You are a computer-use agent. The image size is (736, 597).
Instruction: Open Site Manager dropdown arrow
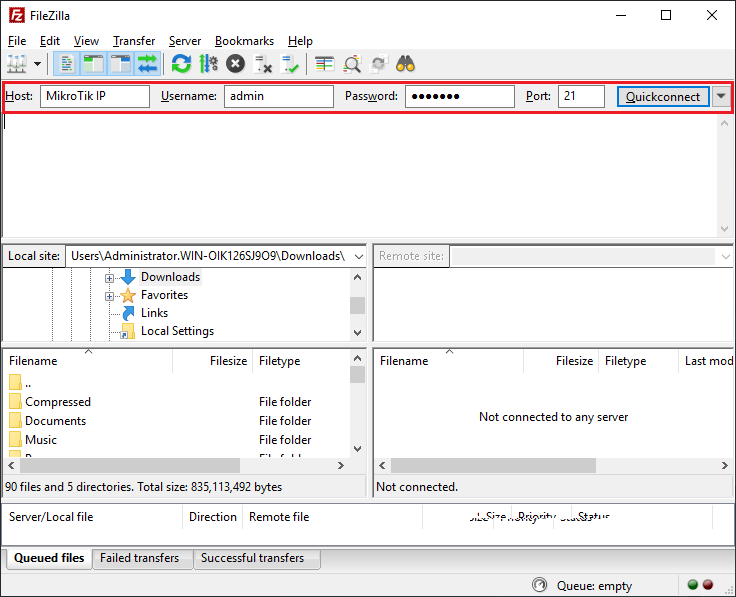[x=38, y=64]
